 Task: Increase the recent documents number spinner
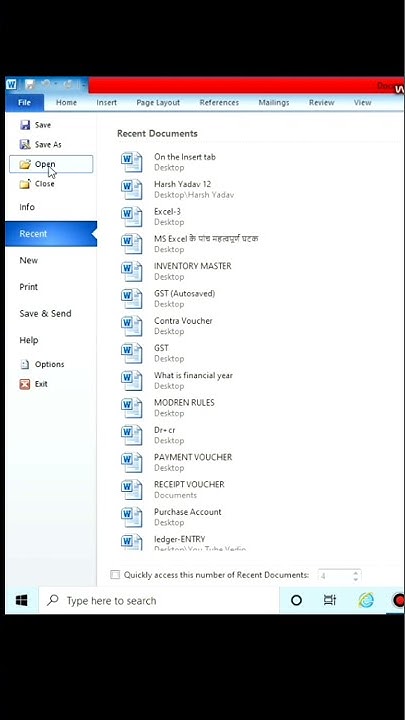click(x=355, y=572)
